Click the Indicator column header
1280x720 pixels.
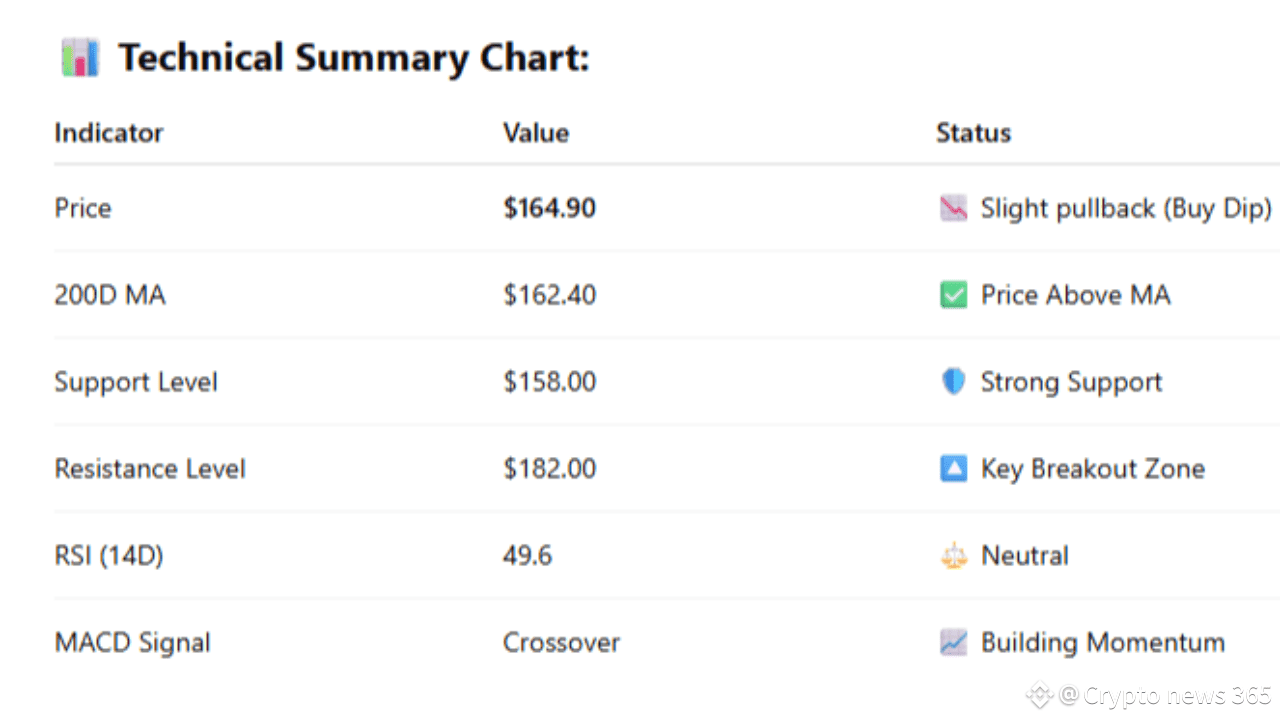click(x=109, y=133)
